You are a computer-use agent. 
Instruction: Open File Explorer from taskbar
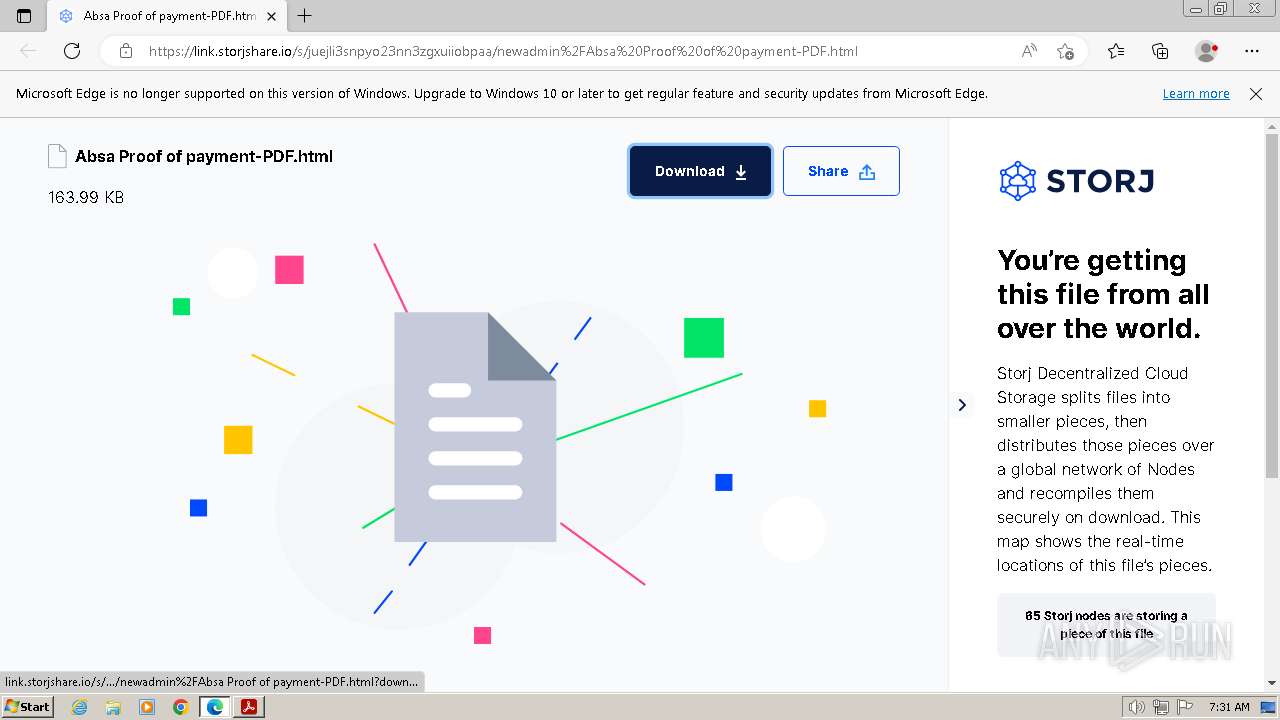pyautogui.click(x=113, y=707)
